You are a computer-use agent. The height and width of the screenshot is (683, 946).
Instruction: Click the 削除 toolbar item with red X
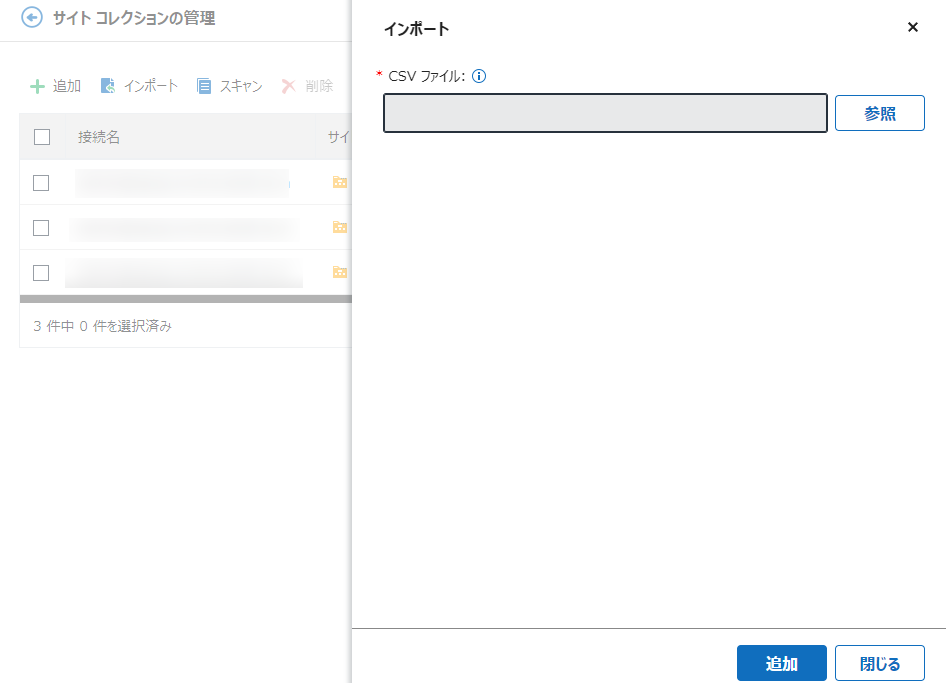point(307,86)
